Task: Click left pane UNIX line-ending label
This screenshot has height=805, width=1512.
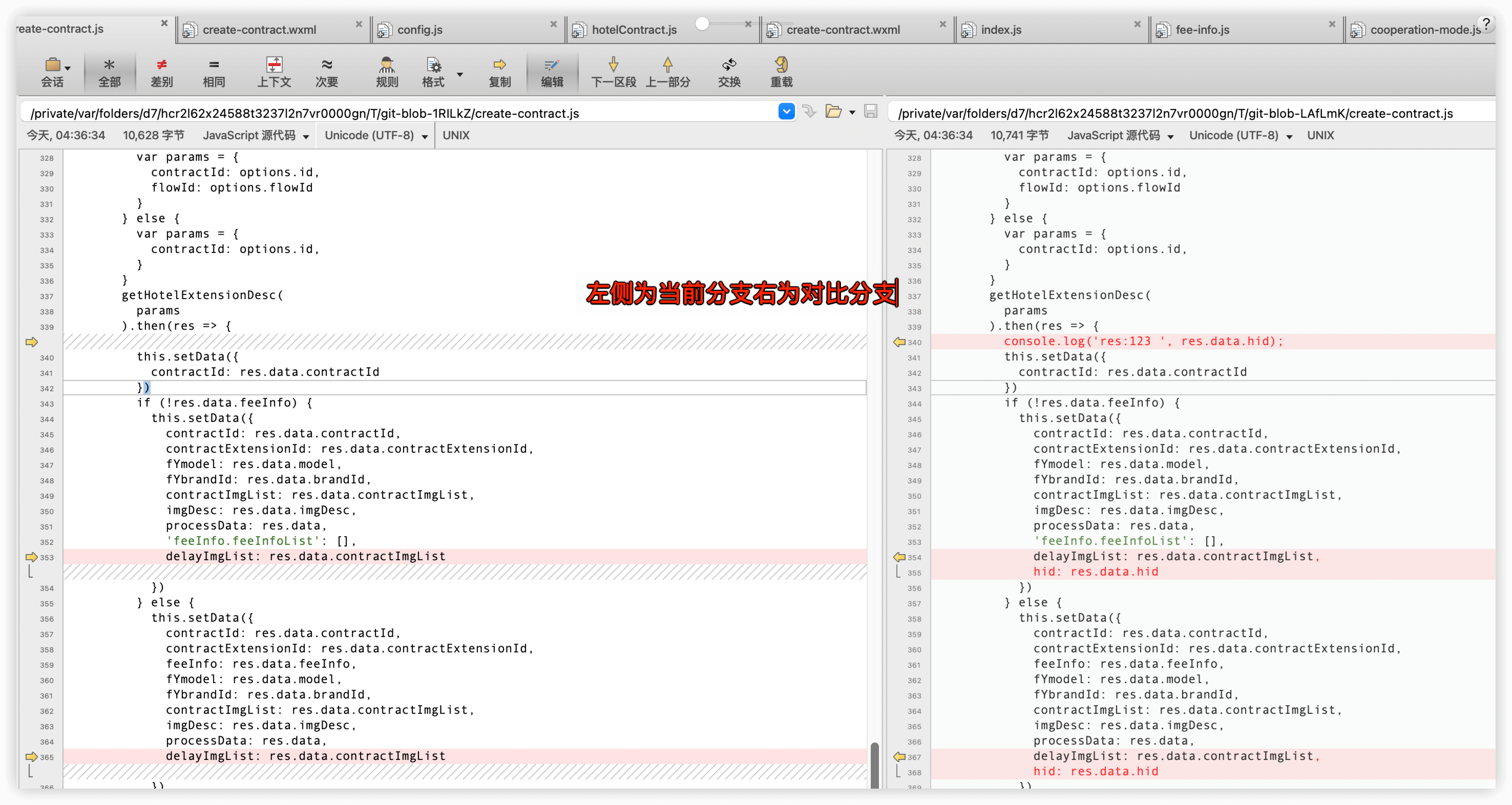Action: [456, 136]
